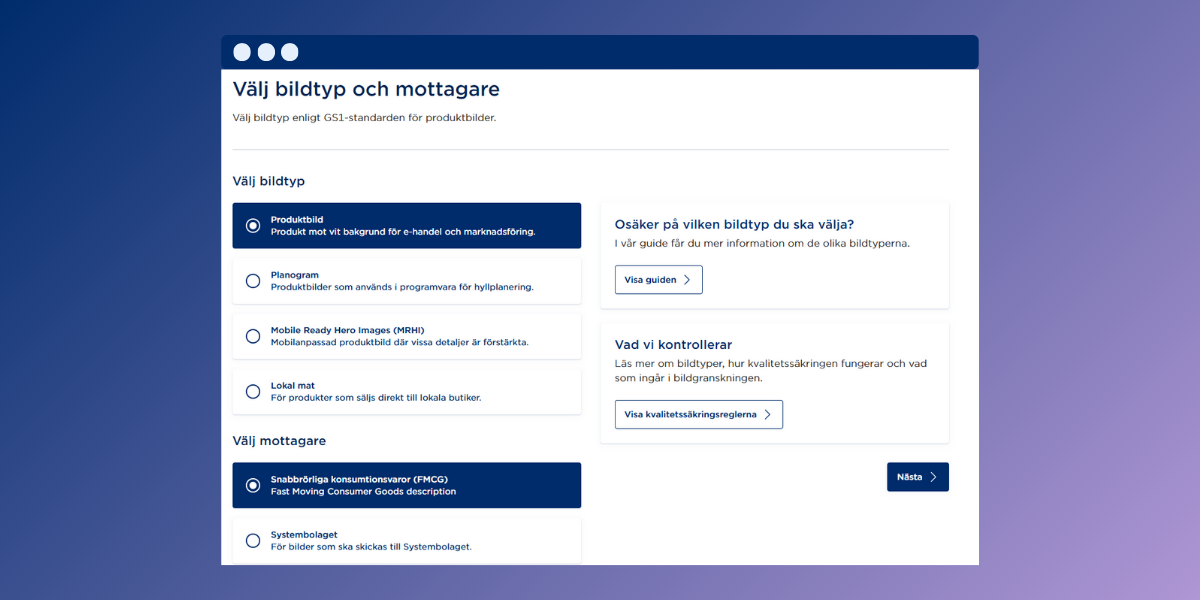Proceed with the Nästa button

[917, 477]
